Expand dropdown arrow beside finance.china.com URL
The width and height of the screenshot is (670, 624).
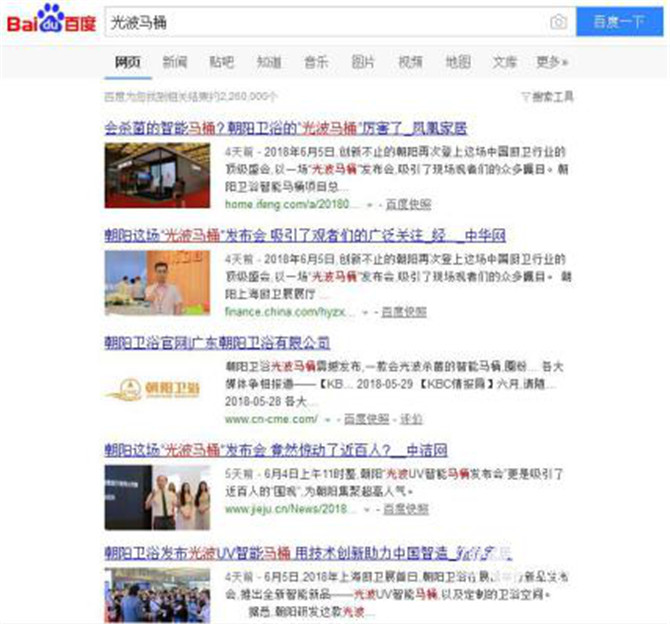tap(365, 313)
